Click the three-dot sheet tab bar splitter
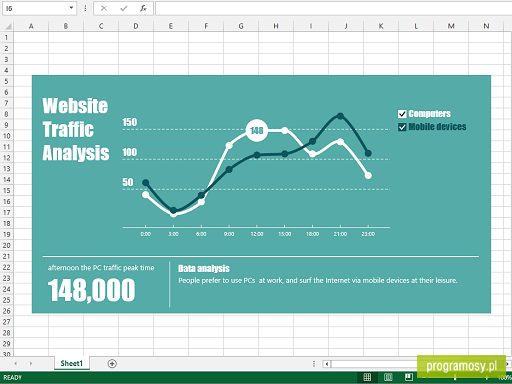The image size is (512, 384). [314, 364]
